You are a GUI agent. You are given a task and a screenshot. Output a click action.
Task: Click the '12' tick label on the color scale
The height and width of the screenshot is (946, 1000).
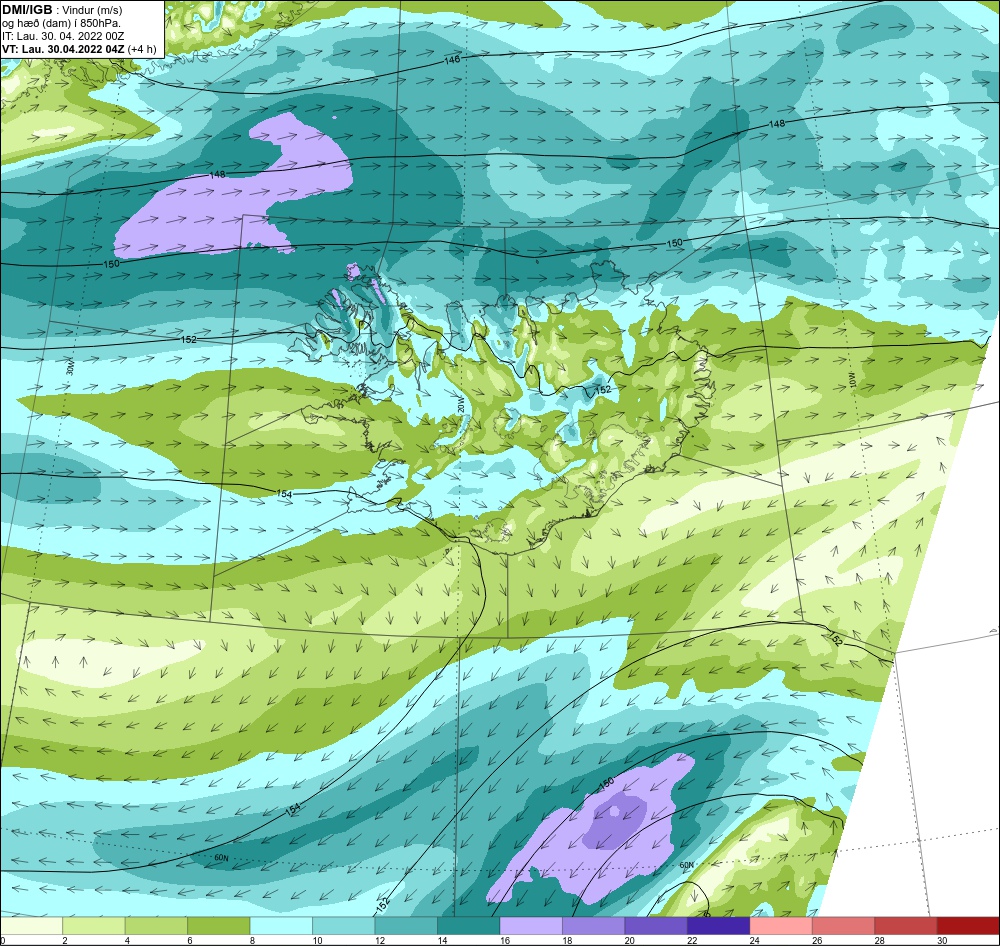379,940
